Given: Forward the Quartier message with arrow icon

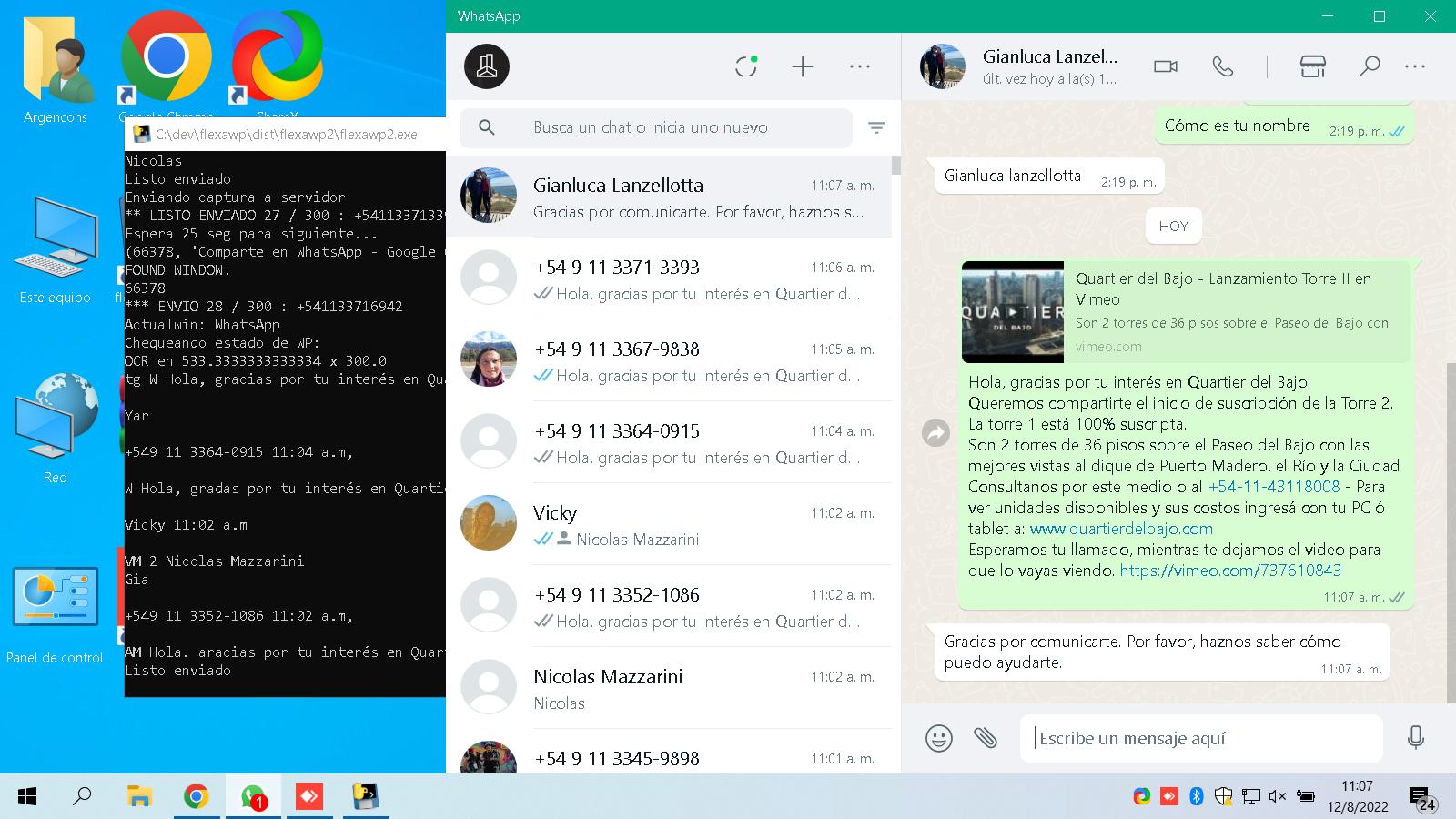Looking at the screenshot, I should [x=935, y=433].
